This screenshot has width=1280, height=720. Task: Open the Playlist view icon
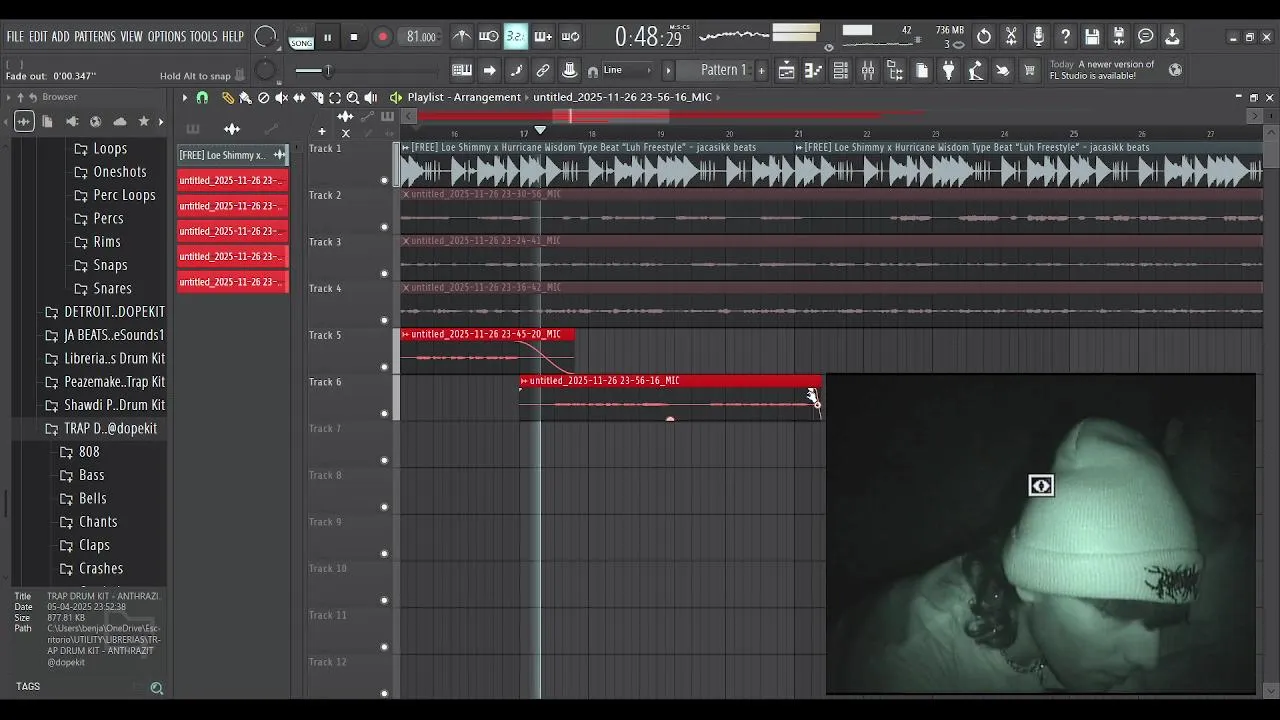click(x=786, y=70)
